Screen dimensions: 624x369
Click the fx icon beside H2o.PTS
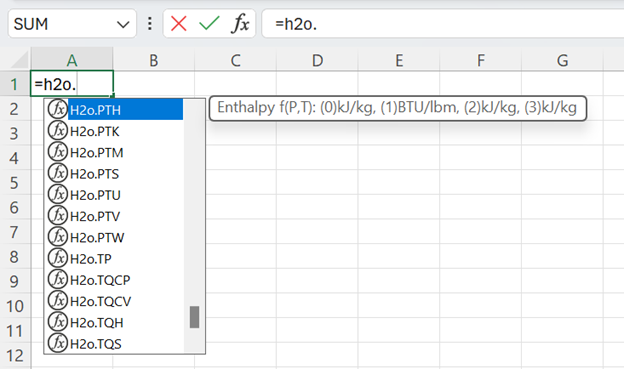coord(58,173)
